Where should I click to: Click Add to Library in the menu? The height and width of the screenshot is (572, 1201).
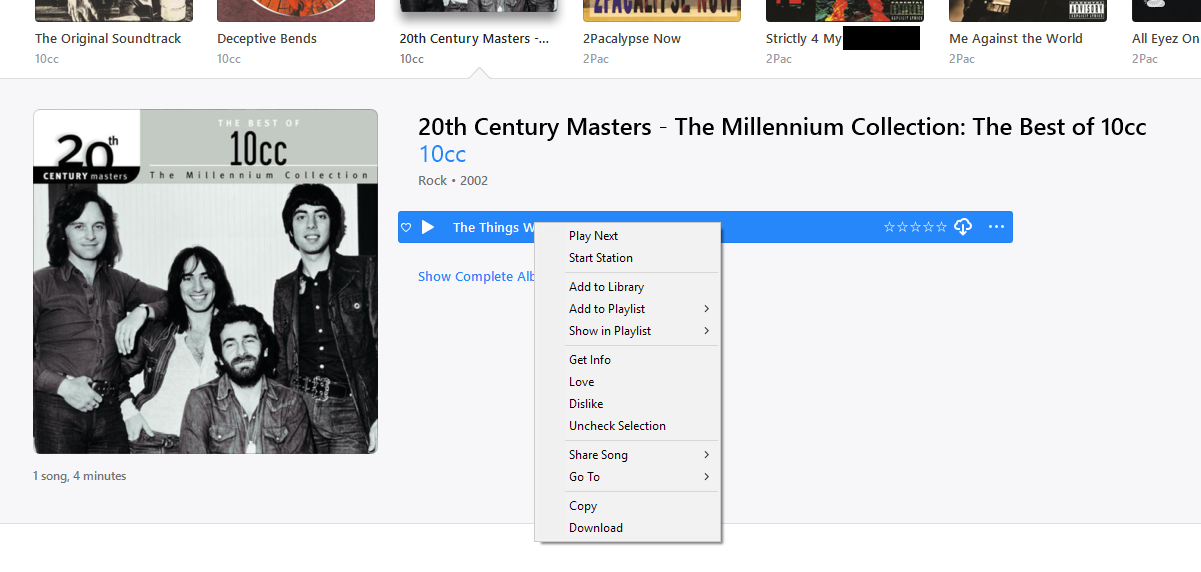[606, 287]
